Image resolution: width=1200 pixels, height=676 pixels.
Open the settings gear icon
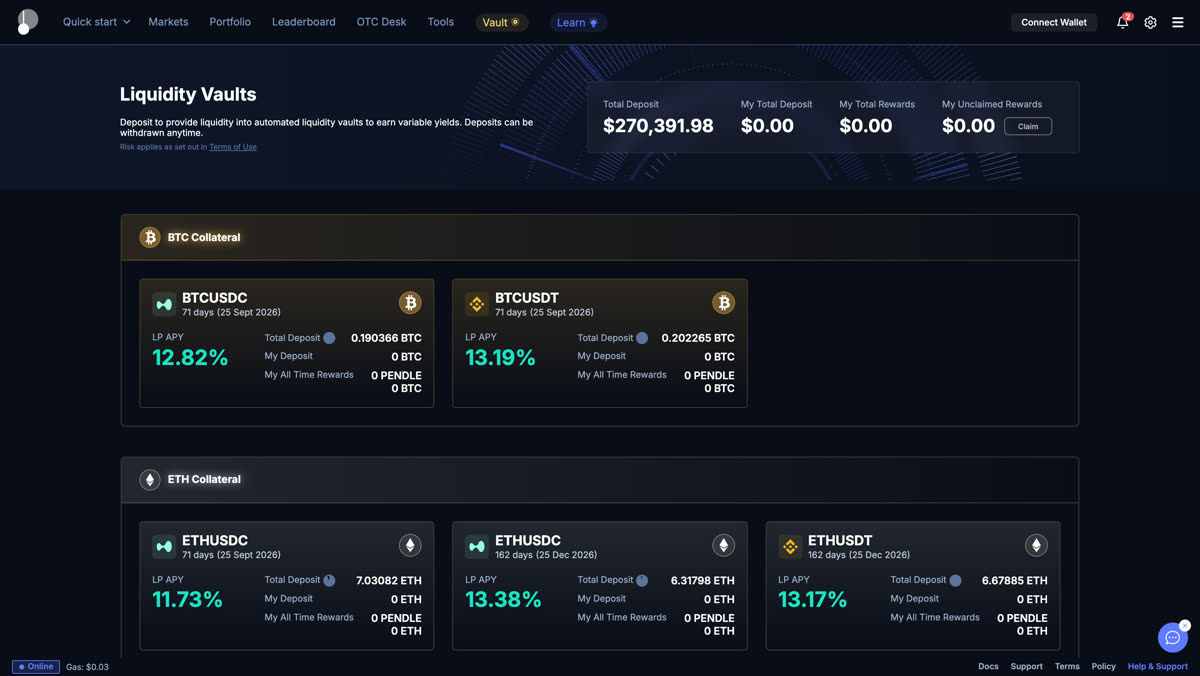coord(1150,22)
